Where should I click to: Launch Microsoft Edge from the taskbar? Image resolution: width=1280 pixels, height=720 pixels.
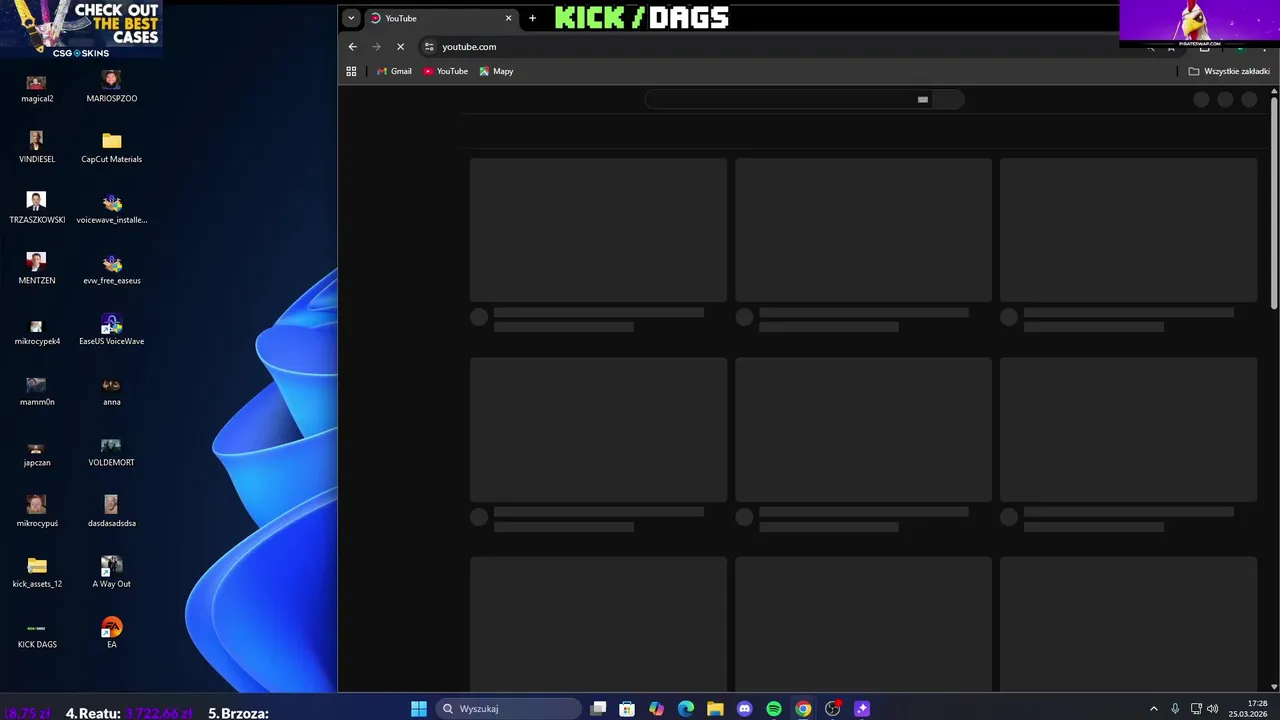coord(686,709)
